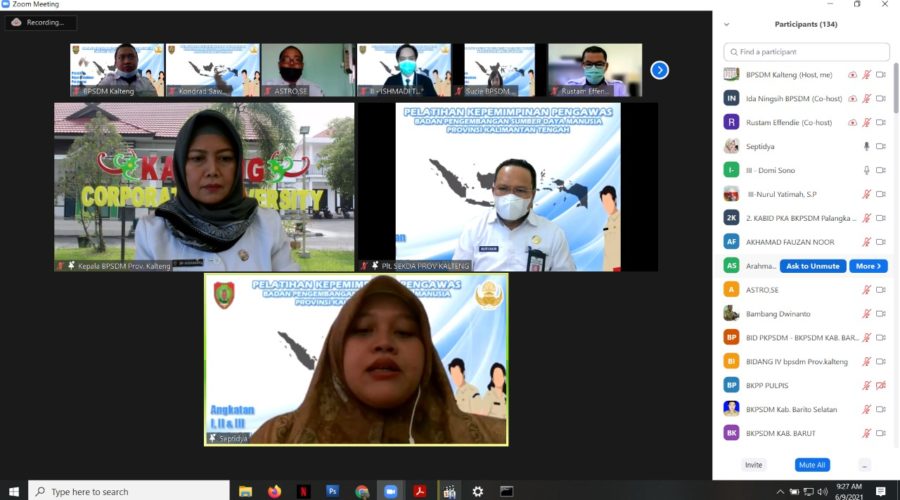Screen dimensions: 900x500
Task: Click 2. KABID PKA BKPSDM microphone icon
Action: pyautogui.click(x=867, y=218)
